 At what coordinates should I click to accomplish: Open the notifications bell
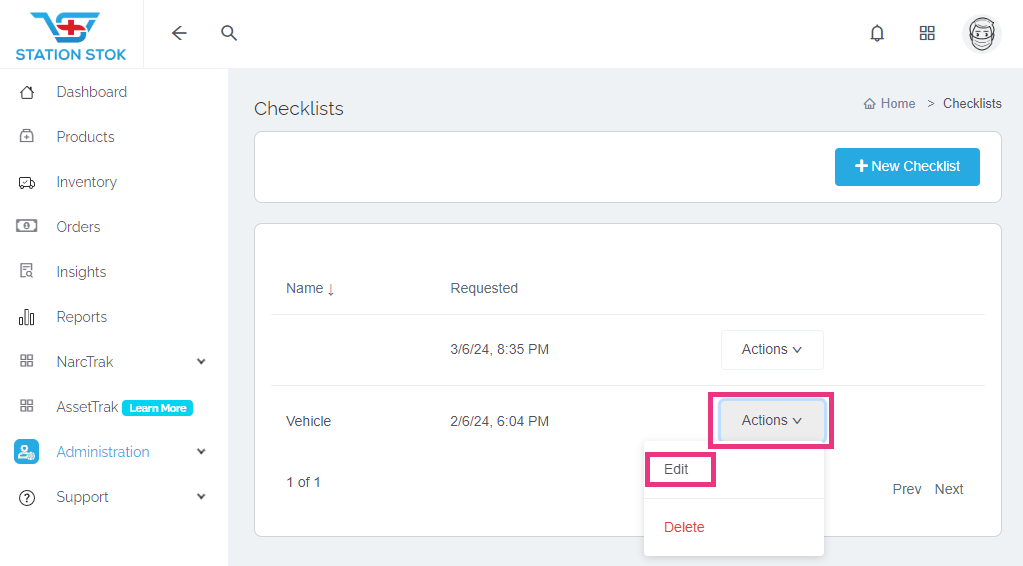(x=877, y=33)
